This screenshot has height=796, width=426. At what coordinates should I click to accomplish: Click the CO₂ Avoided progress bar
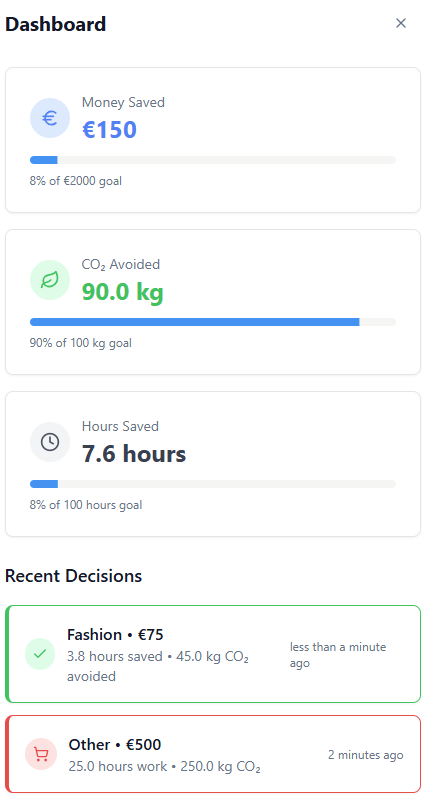213,322
